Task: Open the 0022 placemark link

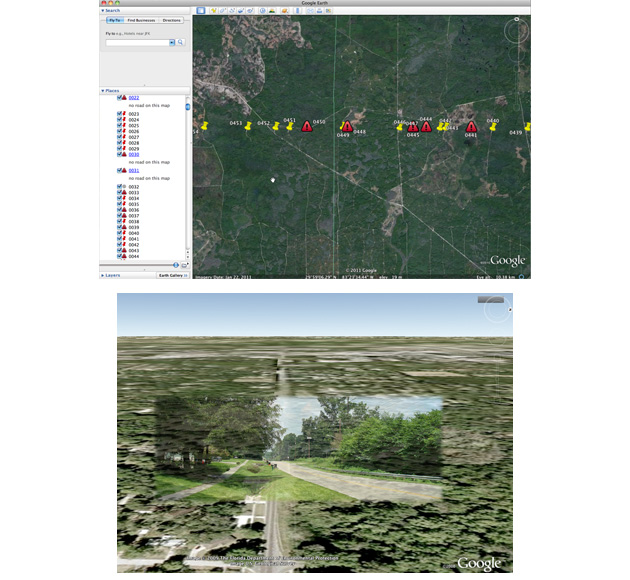Action: [134, 98]
